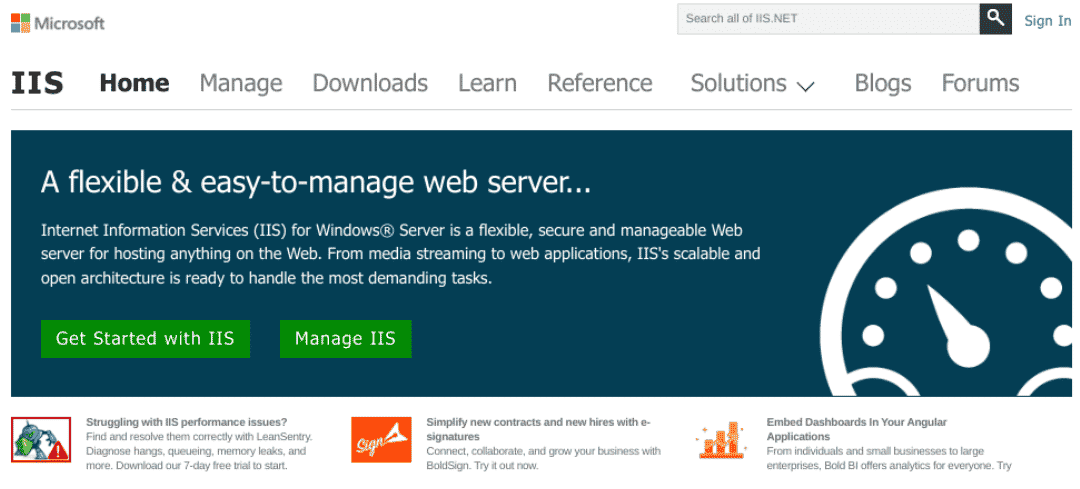Screen dimensions: 1080x489
Task: Click the Manage IIS green button
Action: pyautogui.click(x=346, y=339)
